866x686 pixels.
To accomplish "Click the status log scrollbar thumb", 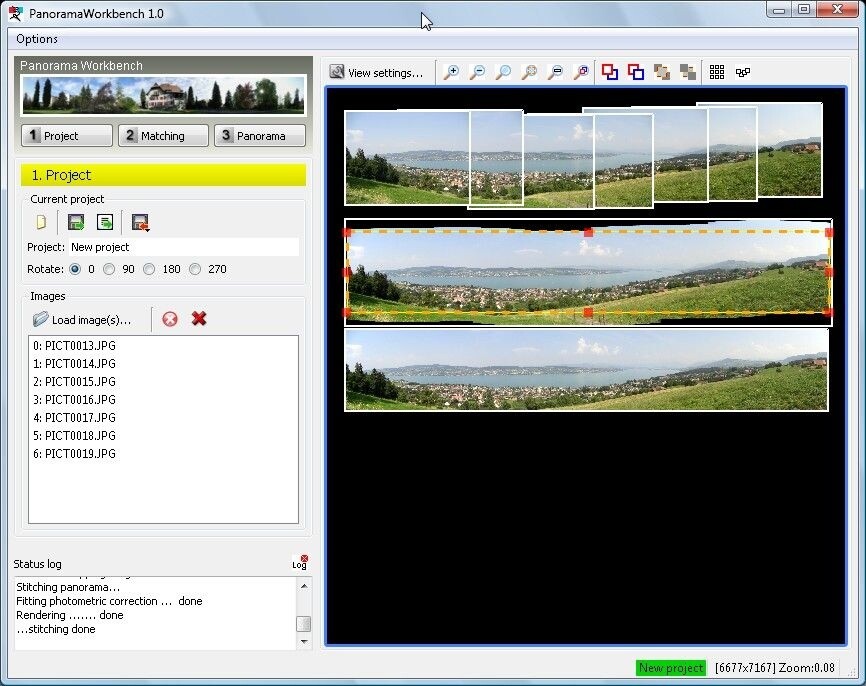I will [x=304, y=624].
